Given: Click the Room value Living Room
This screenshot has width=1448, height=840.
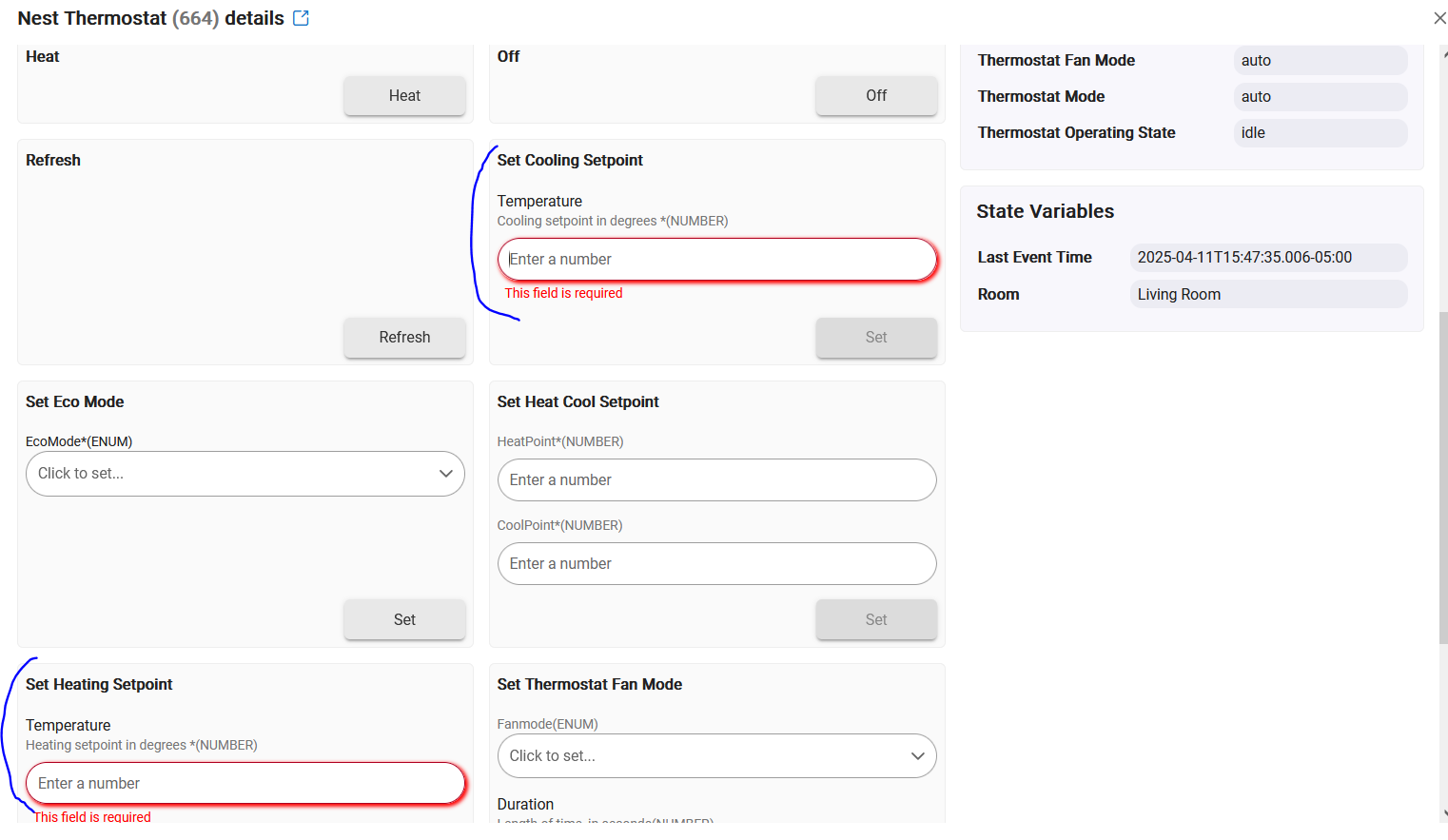Looking at the screenshot, I should coord(1268,294).
